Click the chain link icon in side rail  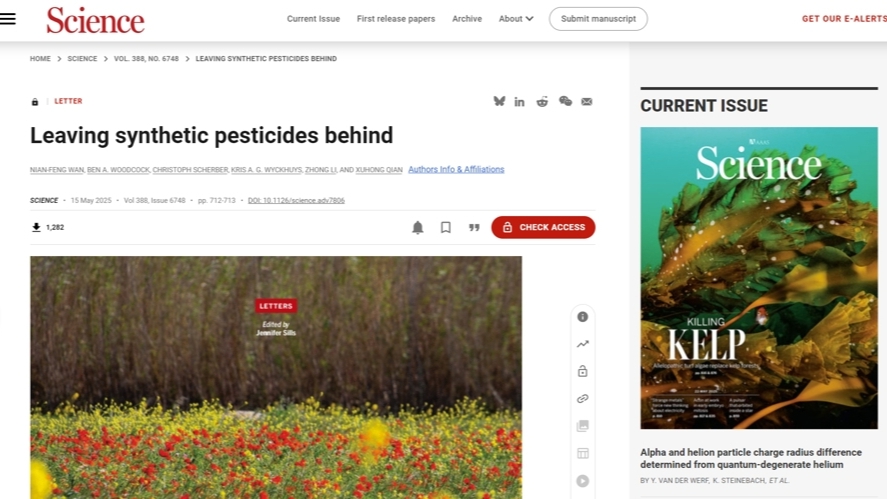(582, 398)
